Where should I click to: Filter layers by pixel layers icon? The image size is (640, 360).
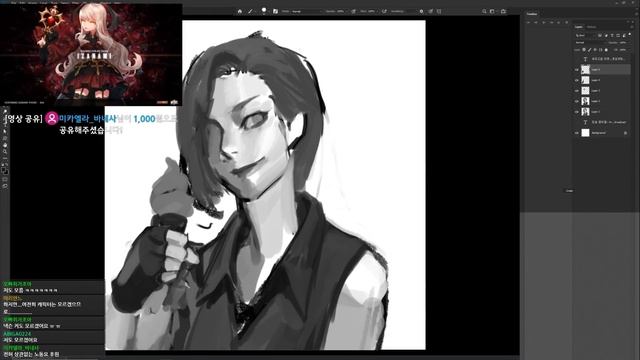[x=600, y=35]
